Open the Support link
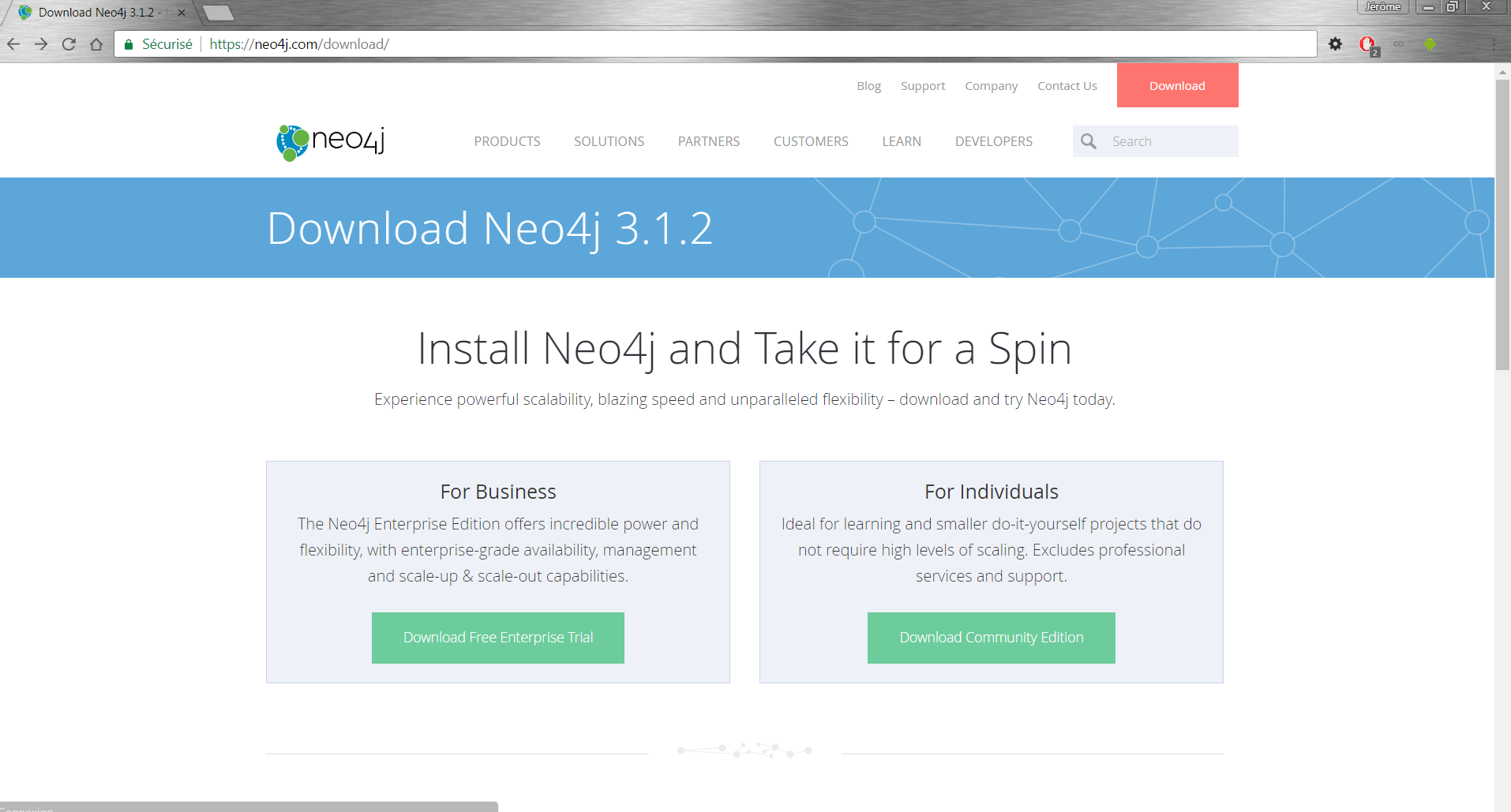The image size is (1511, 812). (923, 86)
